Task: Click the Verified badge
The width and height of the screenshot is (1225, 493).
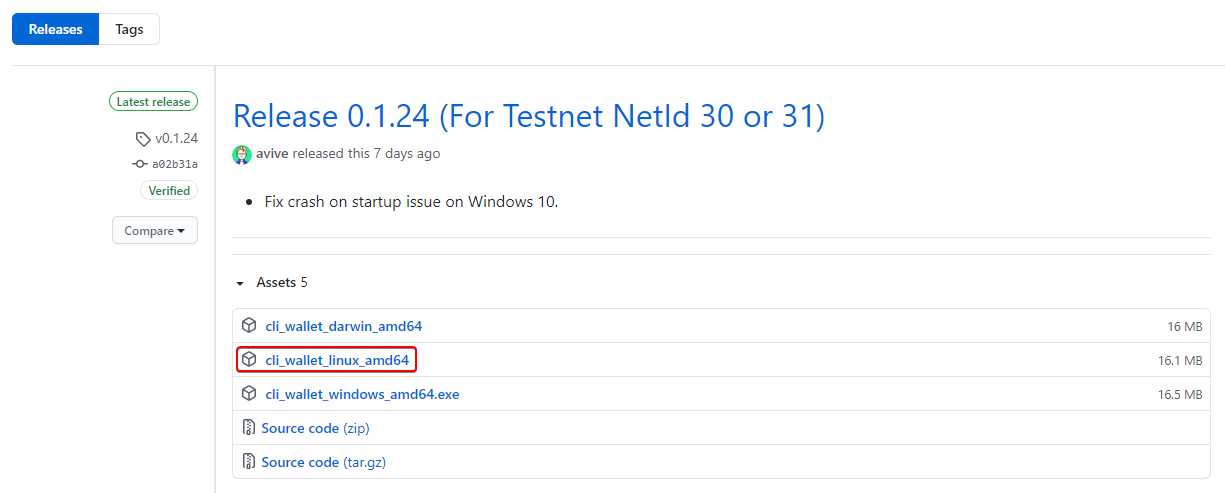Action: (169, 190)
